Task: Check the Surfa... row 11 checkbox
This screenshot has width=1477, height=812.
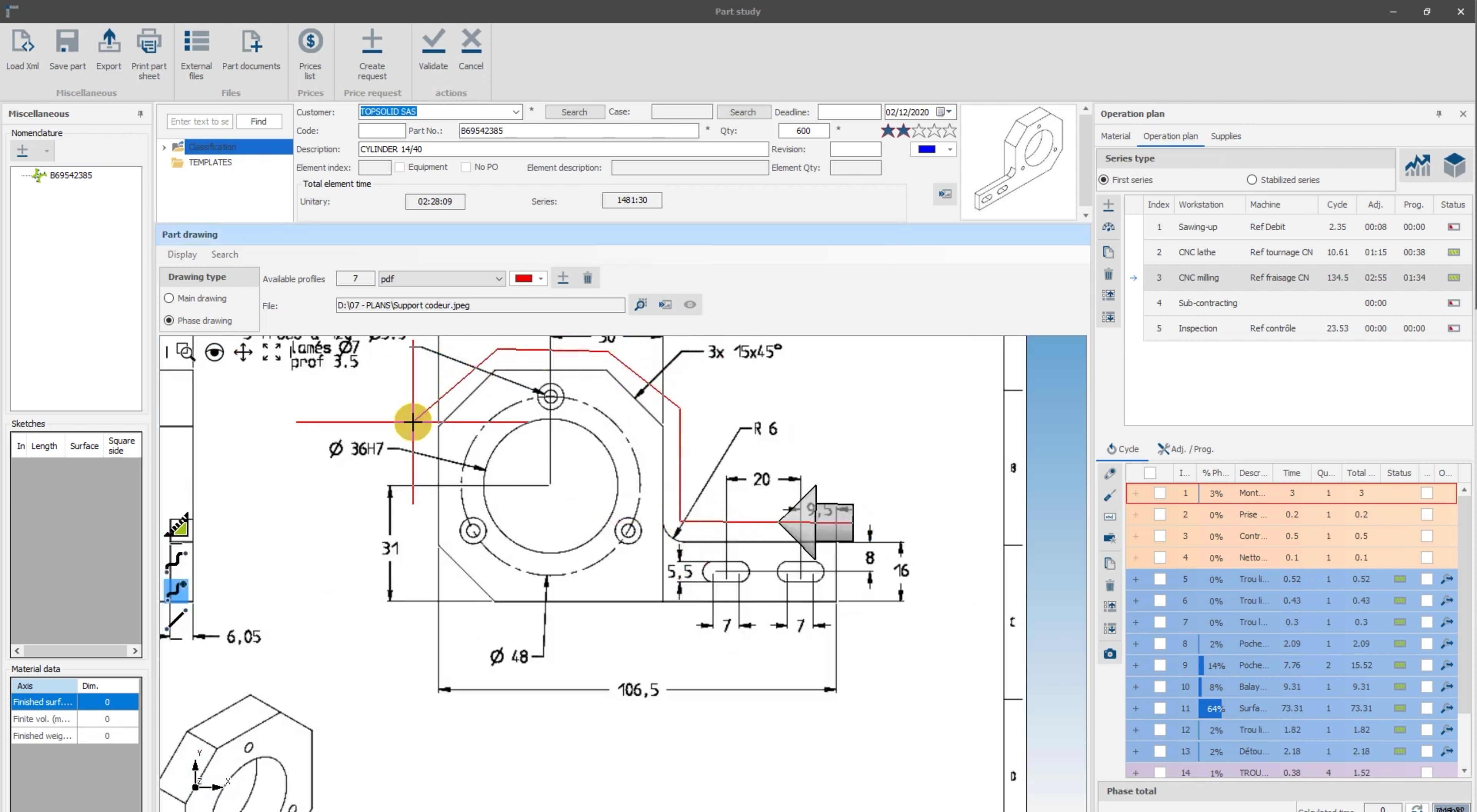Action: click(1160, 708)
